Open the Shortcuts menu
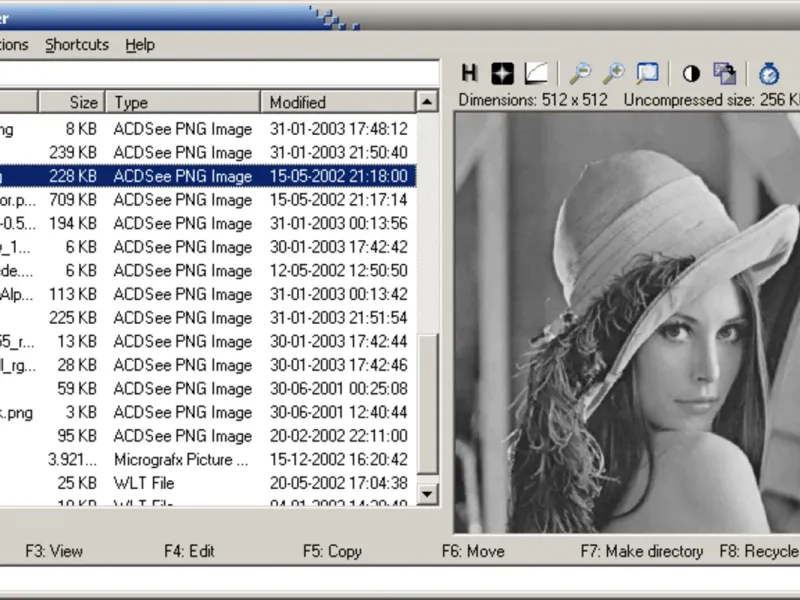The image size is (800, 600). pyautogui.click(x=77, y=45)
